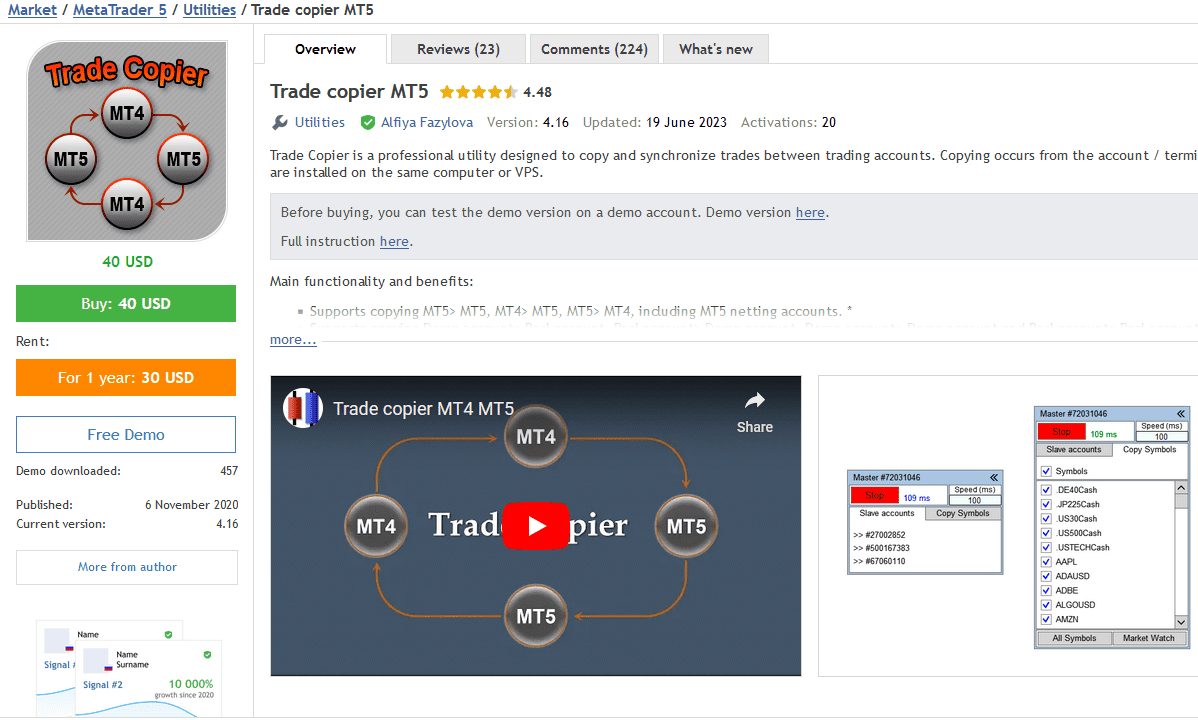Click the wrench Utilities icon
1198x720 pixels.
(x=280, y=122)
